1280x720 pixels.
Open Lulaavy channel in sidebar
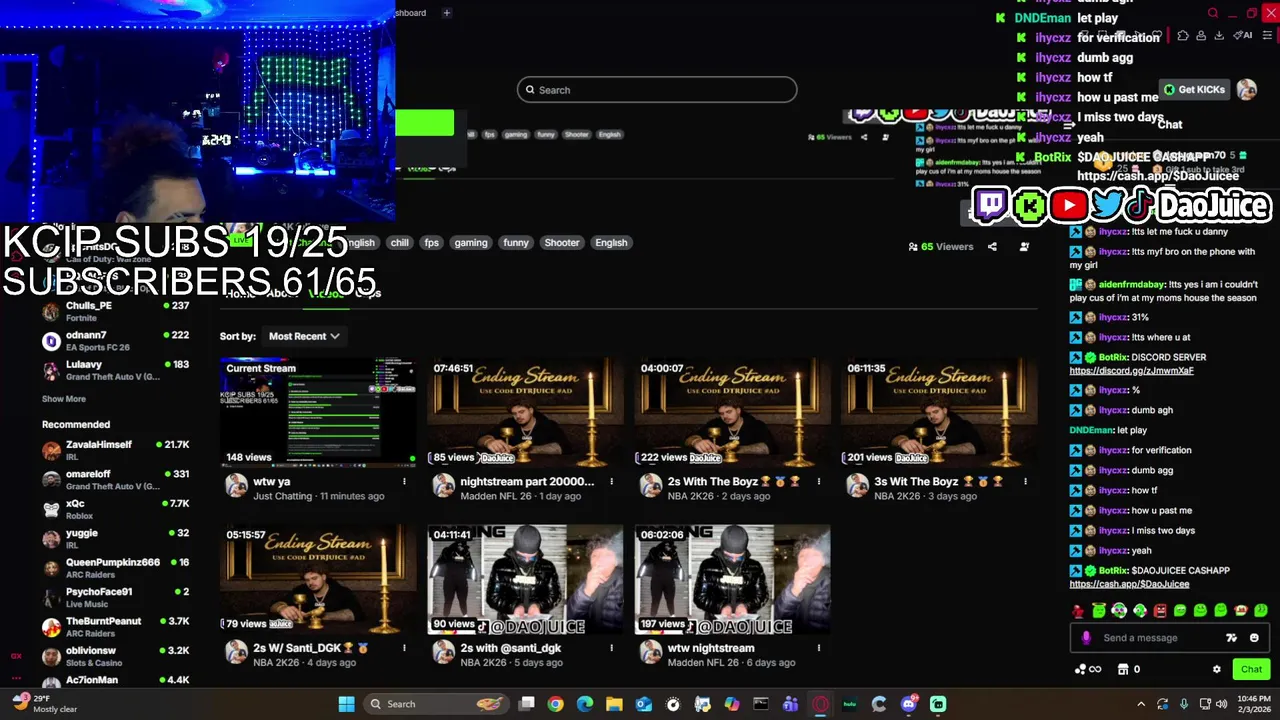point(115,370)
